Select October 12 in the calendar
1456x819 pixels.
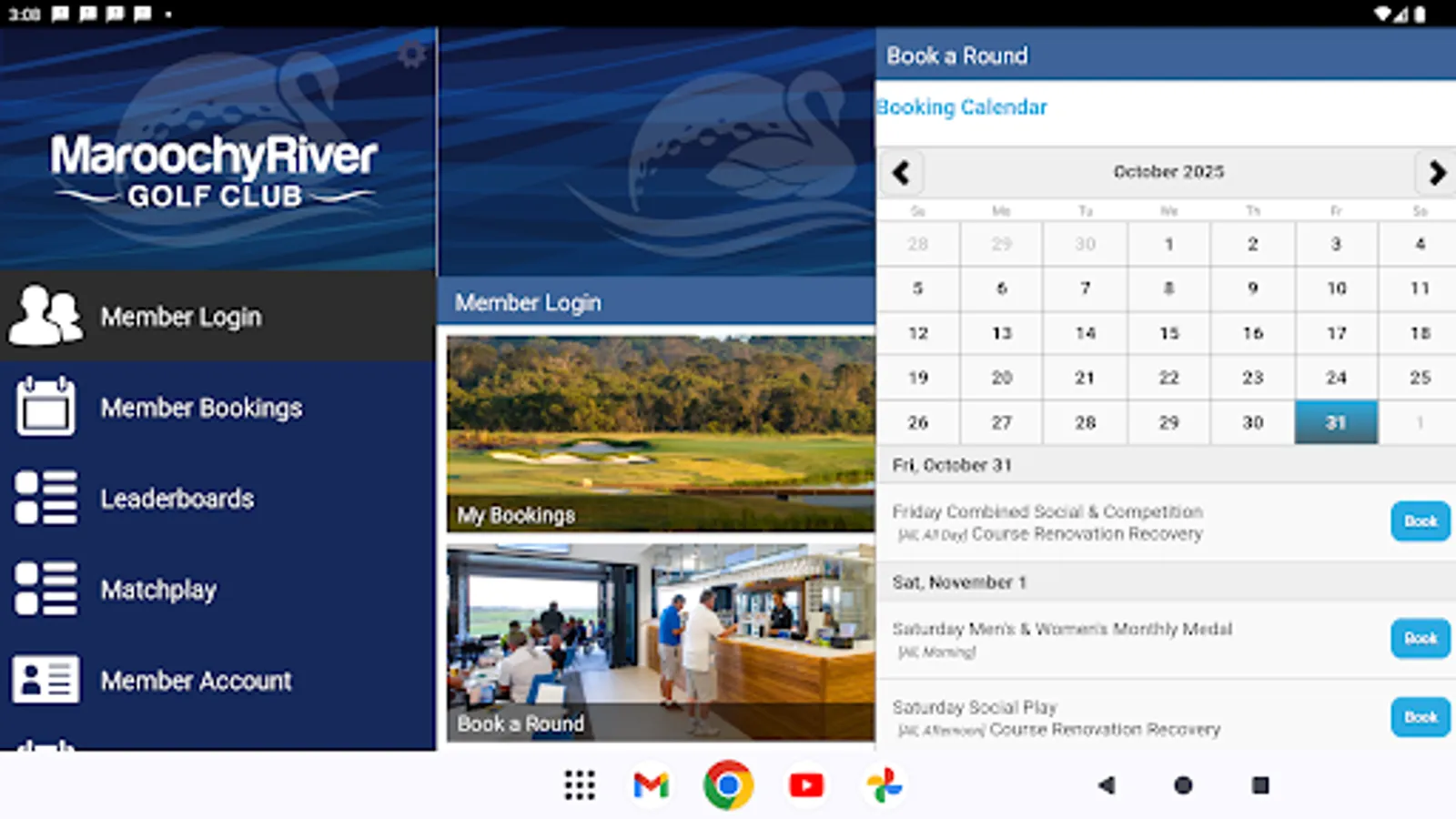[918, 333]
